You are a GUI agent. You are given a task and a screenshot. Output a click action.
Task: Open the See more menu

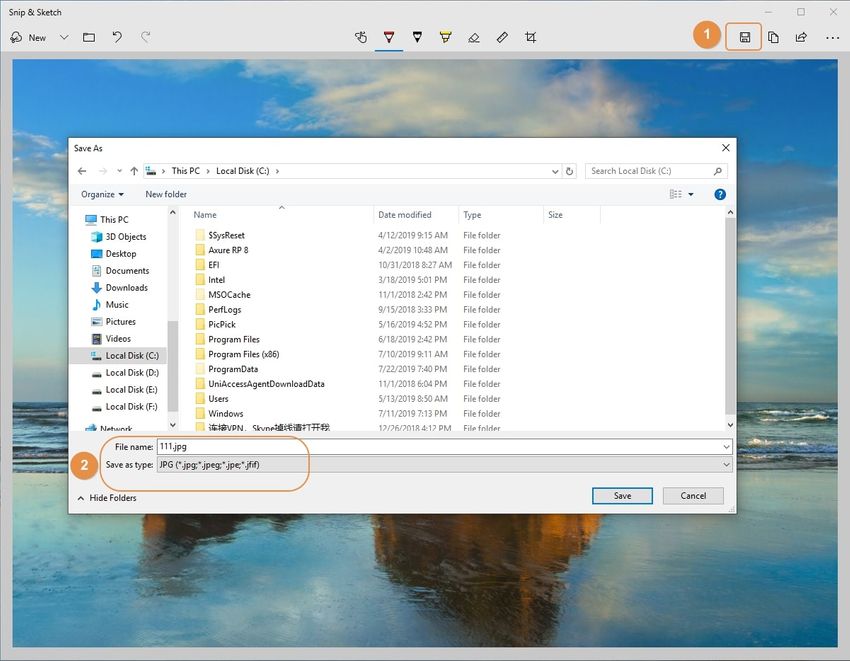click(832, 37)
